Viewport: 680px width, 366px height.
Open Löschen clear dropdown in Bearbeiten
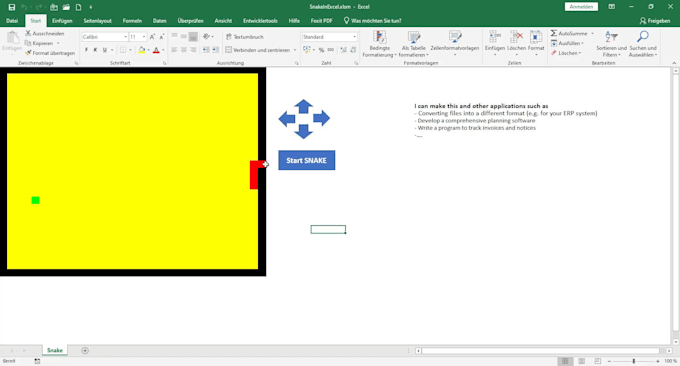click(566, 53)
